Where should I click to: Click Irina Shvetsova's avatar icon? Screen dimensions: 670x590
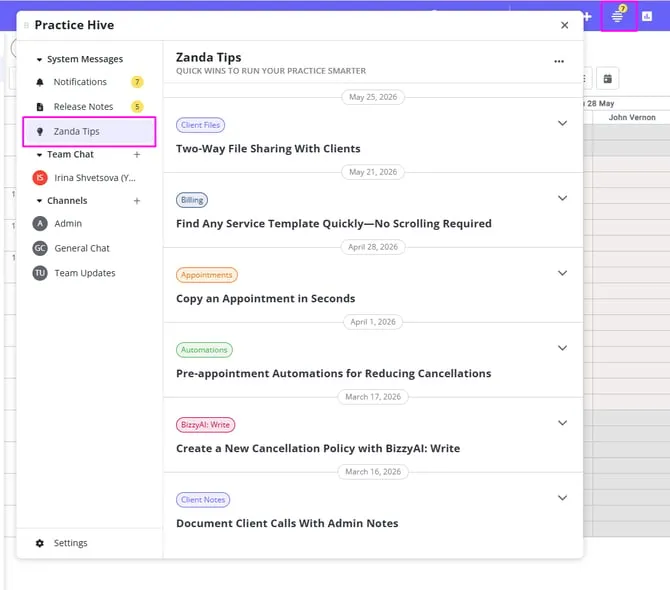pos(40,178)
